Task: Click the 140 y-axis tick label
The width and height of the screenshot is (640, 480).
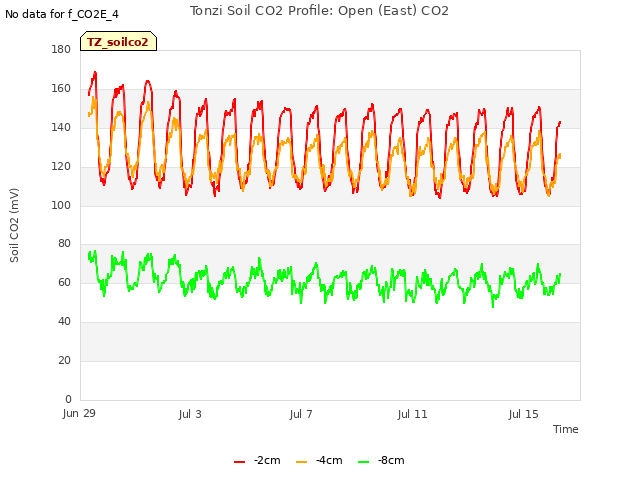Action: [x=61, y=127]
